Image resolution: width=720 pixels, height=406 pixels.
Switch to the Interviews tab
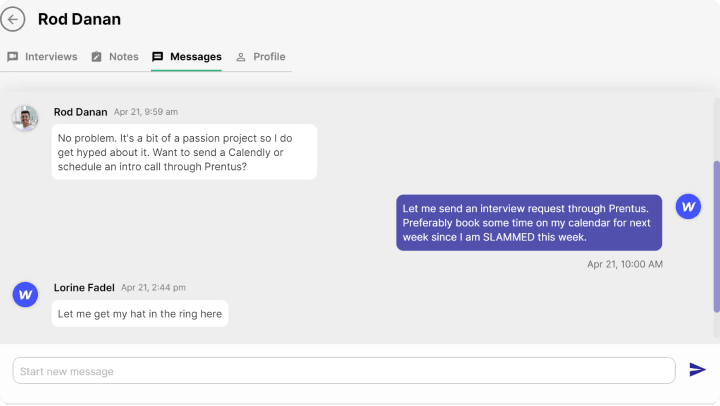pos(50,57)
